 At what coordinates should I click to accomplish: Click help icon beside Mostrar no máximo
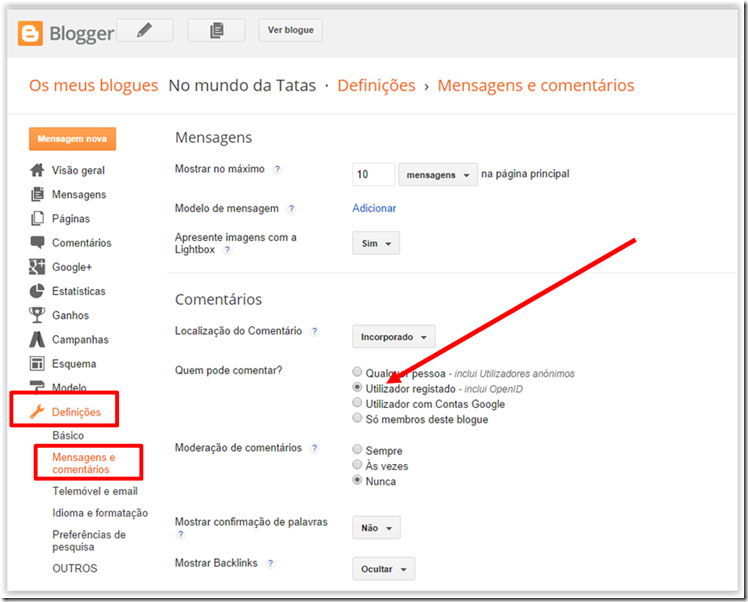click(277, 169)
